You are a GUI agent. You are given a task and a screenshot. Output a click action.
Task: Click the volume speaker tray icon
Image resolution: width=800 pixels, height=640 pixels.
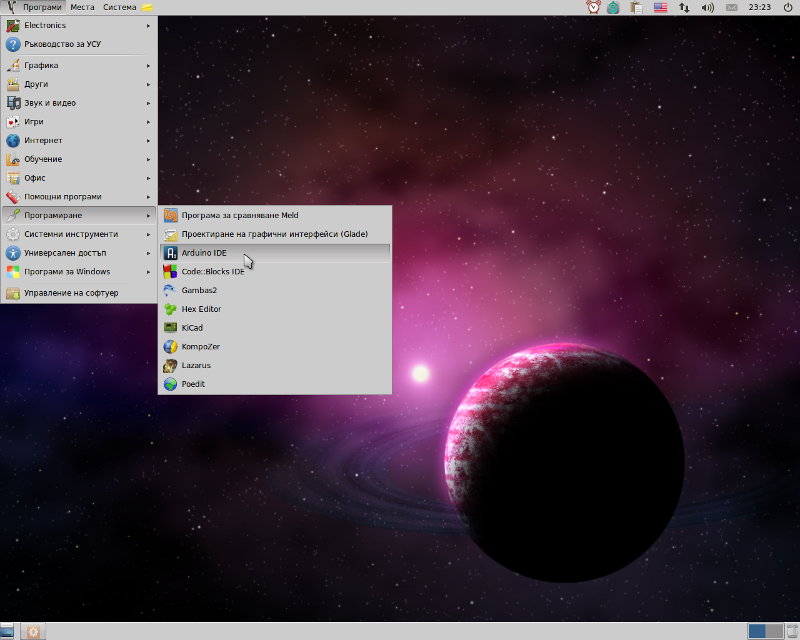click(x=708, y=7)
